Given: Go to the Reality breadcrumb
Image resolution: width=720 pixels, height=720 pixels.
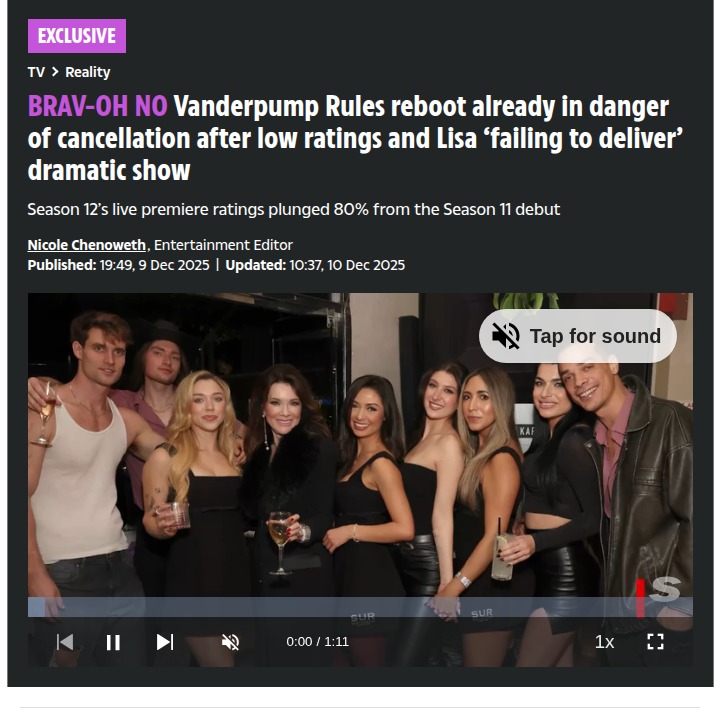Looking at the screenshot, I should point(88,72).
